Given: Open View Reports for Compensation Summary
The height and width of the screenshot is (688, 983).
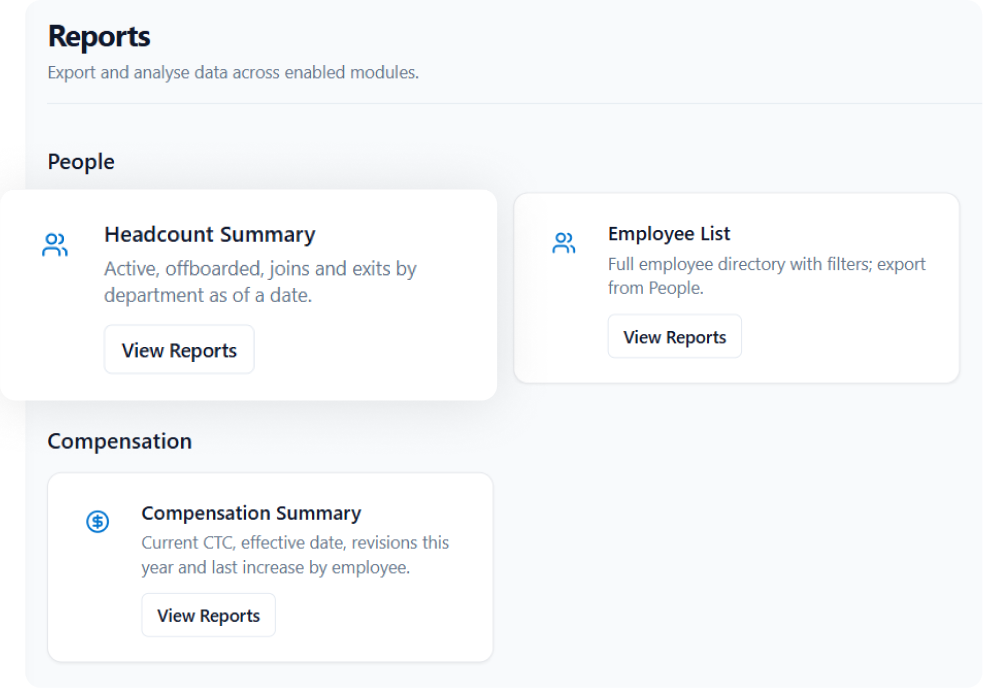Looking at the screenshot, I should tap(208, 615).
